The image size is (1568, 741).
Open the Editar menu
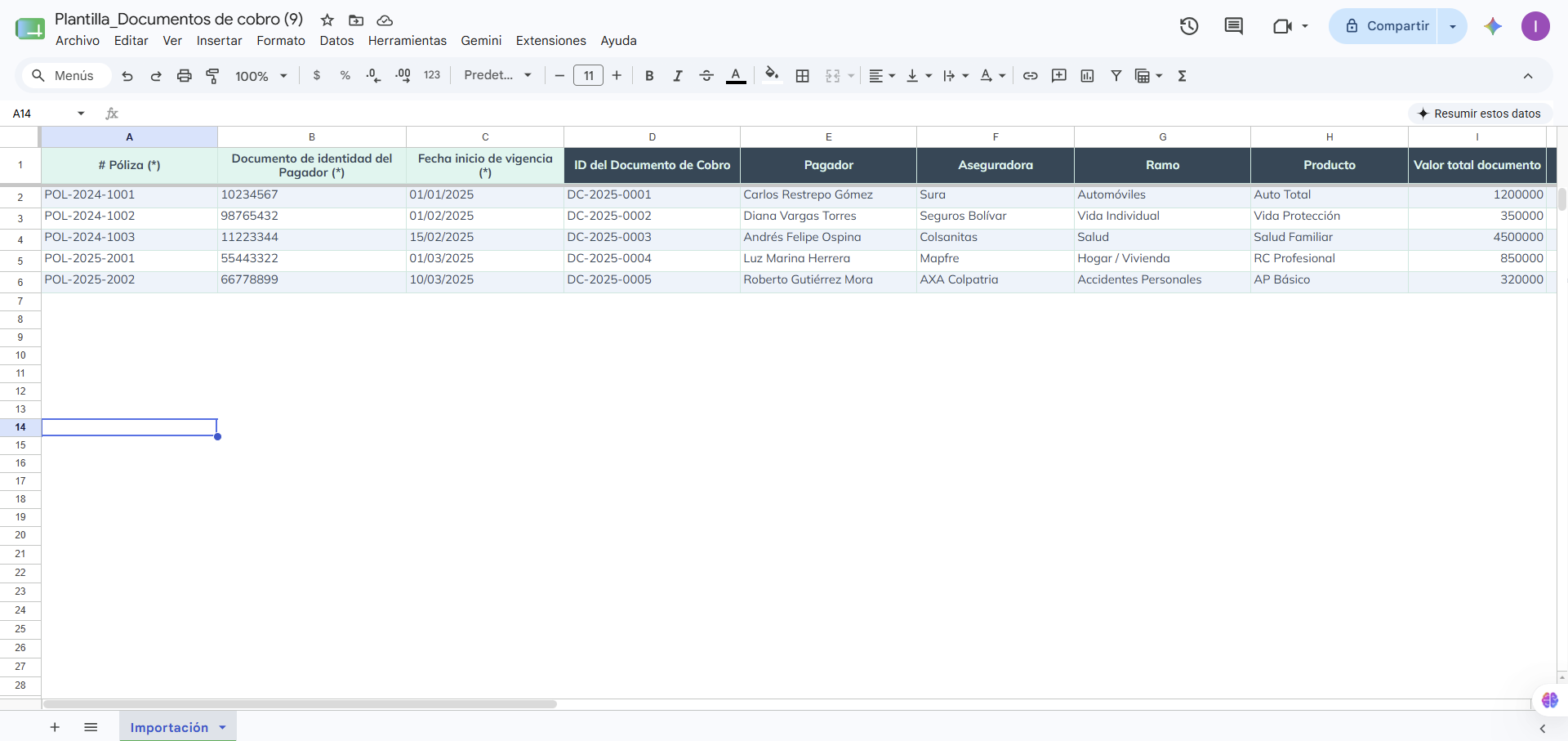(131, 41)
